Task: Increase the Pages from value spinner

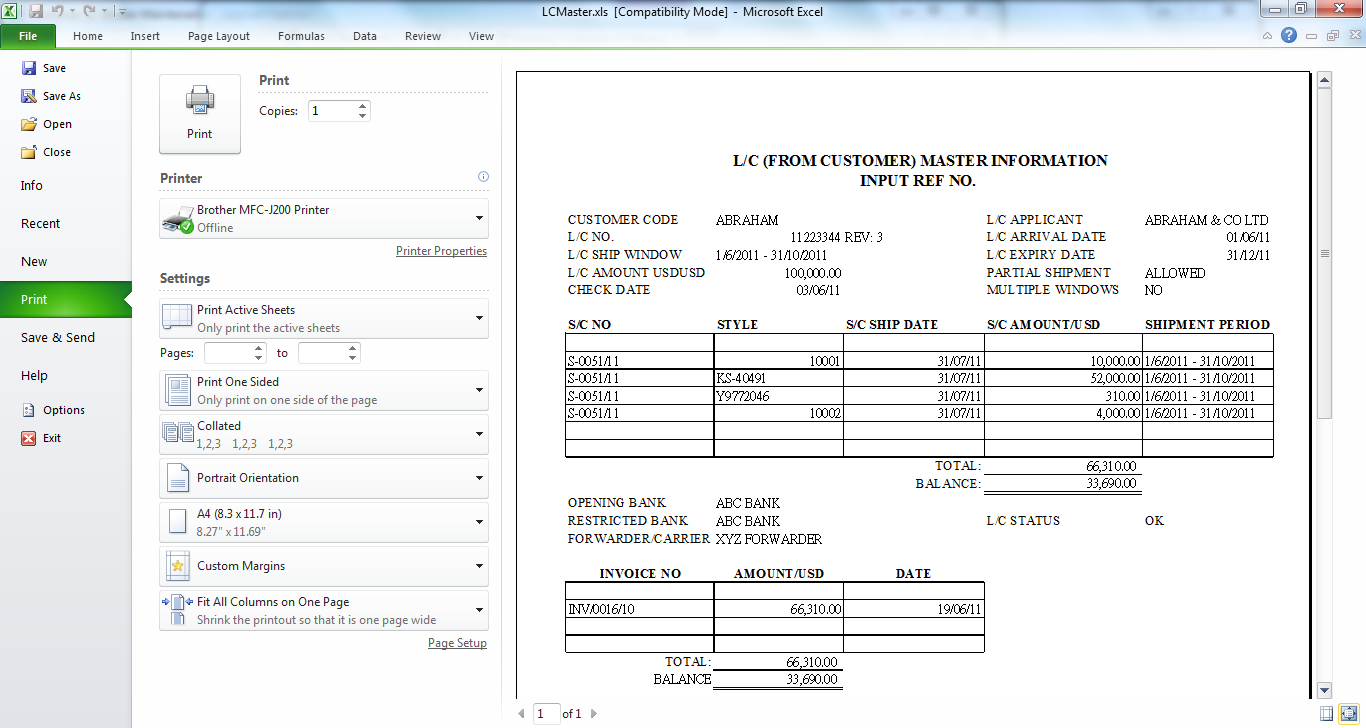Action: 259,348
